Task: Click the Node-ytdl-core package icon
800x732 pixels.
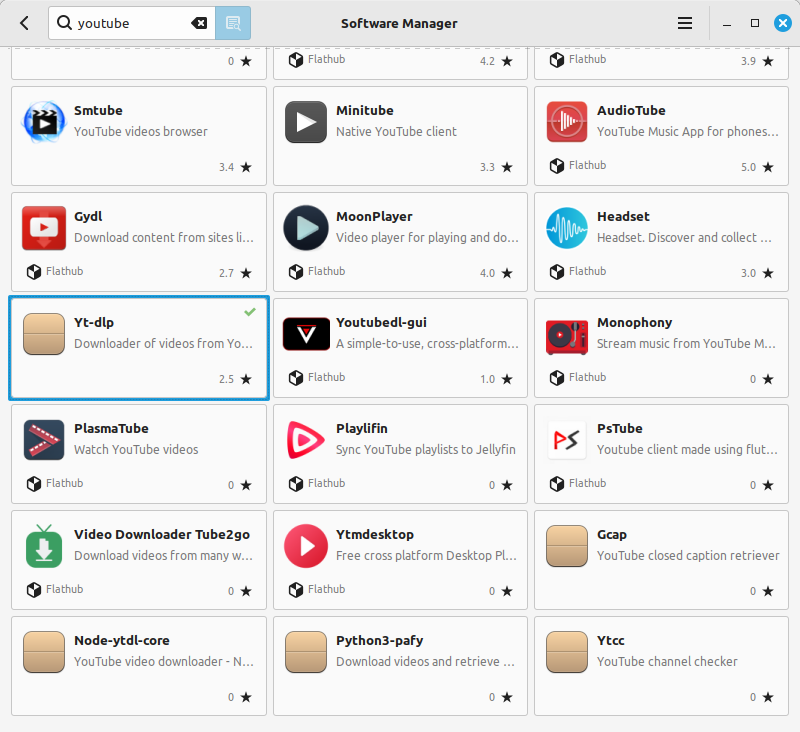Action: pyautogui.click(x=44, y=652)
